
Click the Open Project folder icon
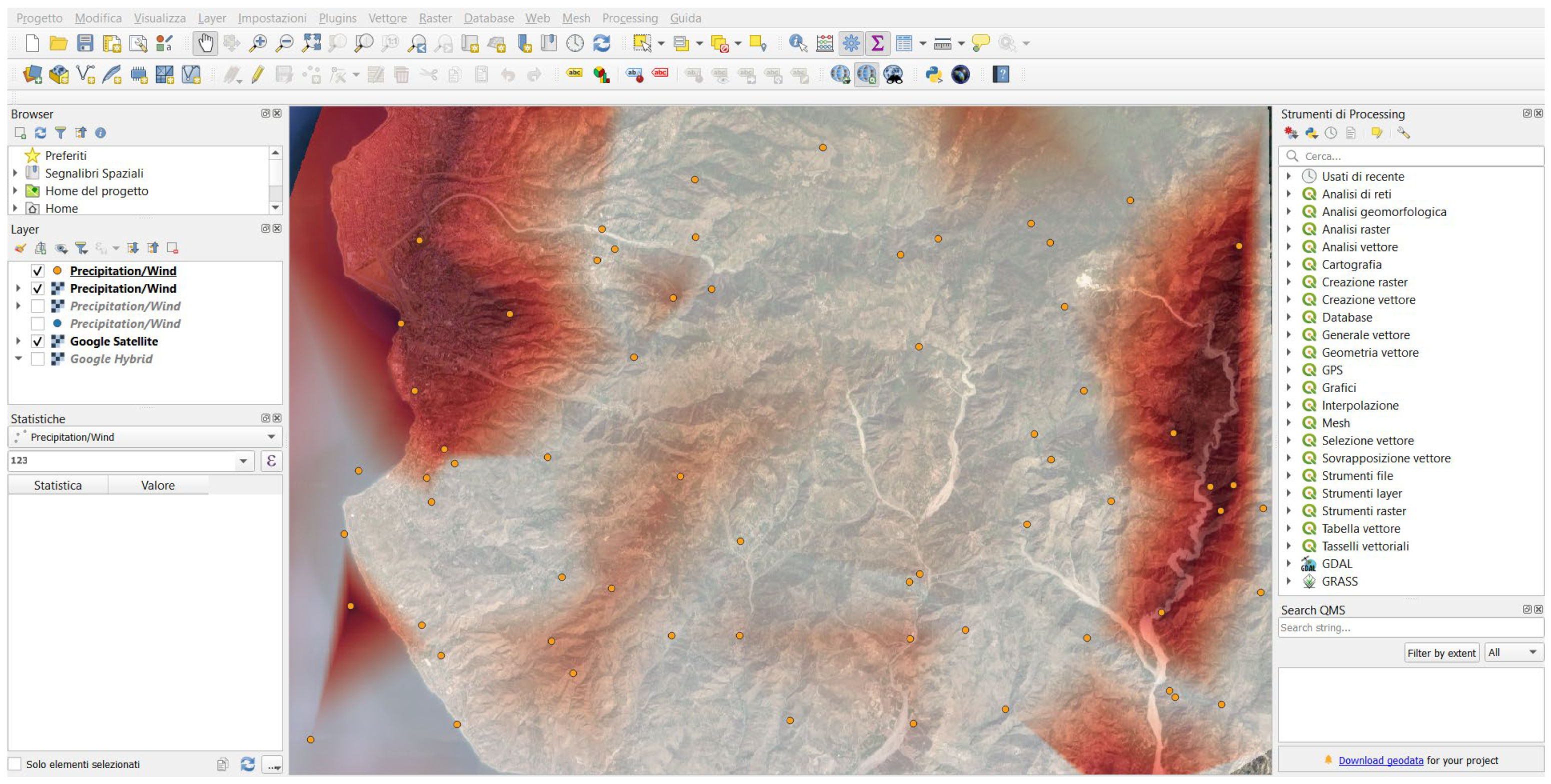point(59,43)
